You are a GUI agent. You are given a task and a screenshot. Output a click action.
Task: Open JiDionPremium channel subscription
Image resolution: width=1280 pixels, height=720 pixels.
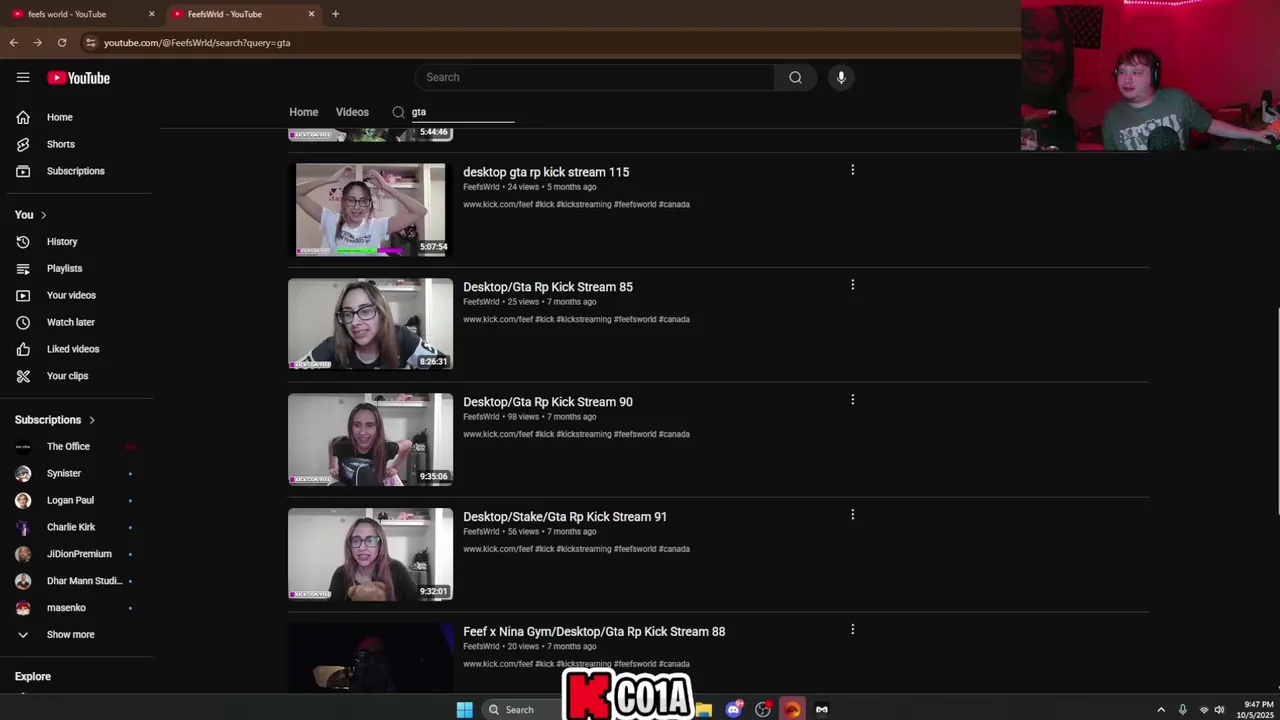[x=77, y=555]
